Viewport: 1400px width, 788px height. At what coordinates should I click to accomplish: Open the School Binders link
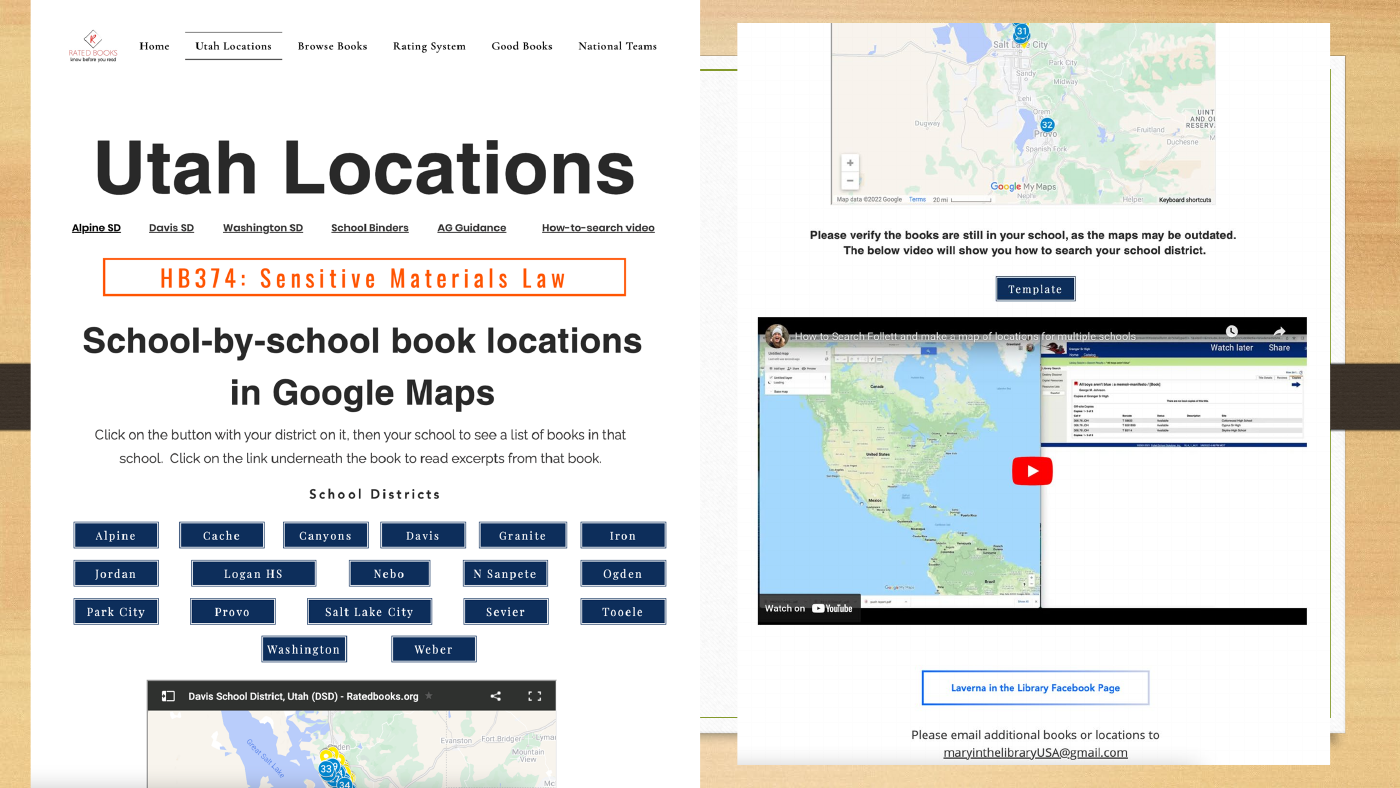point(370,228)
